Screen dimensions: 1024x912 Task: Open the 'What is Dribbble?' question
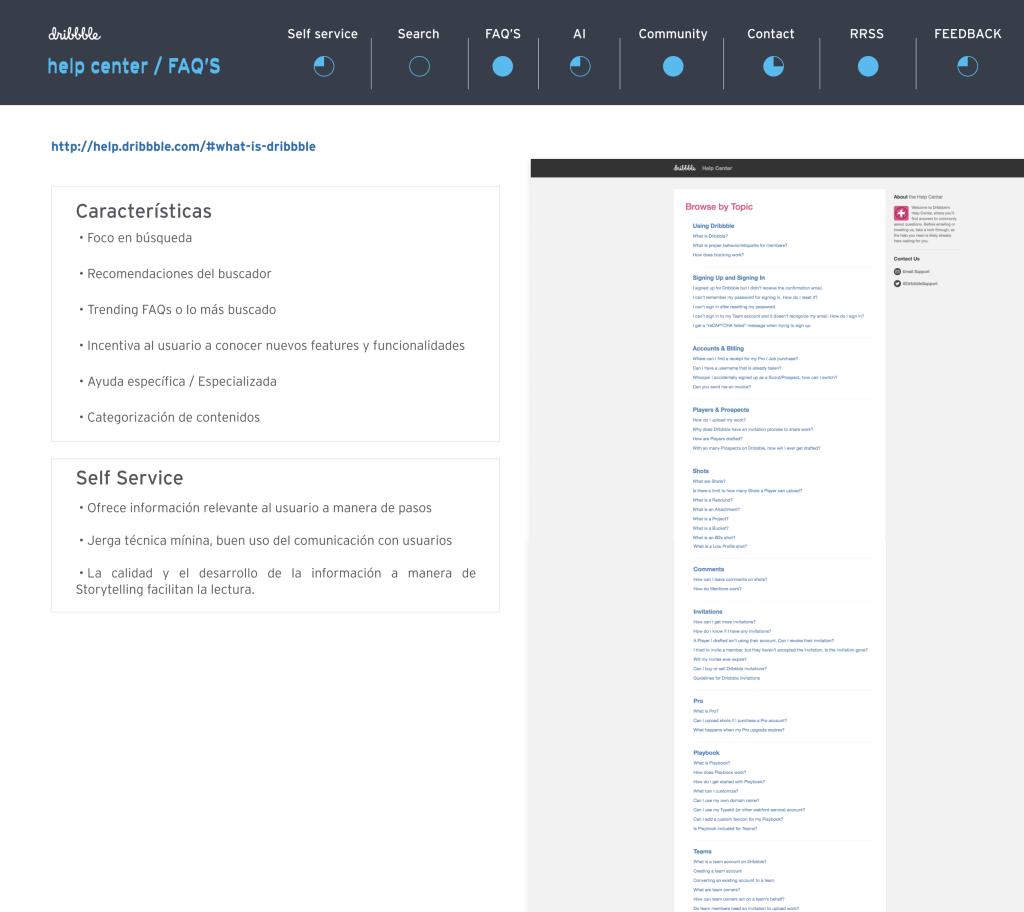tap(710, 236)
